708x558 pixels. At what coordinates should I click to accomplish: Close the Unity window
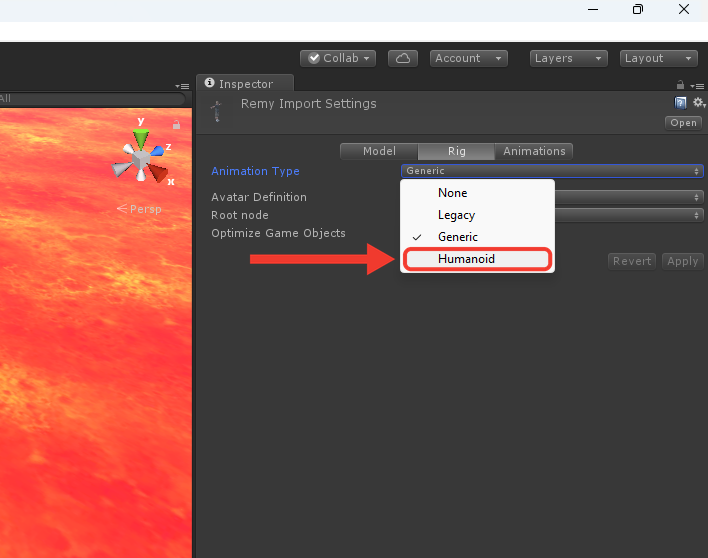pos(684,9)
